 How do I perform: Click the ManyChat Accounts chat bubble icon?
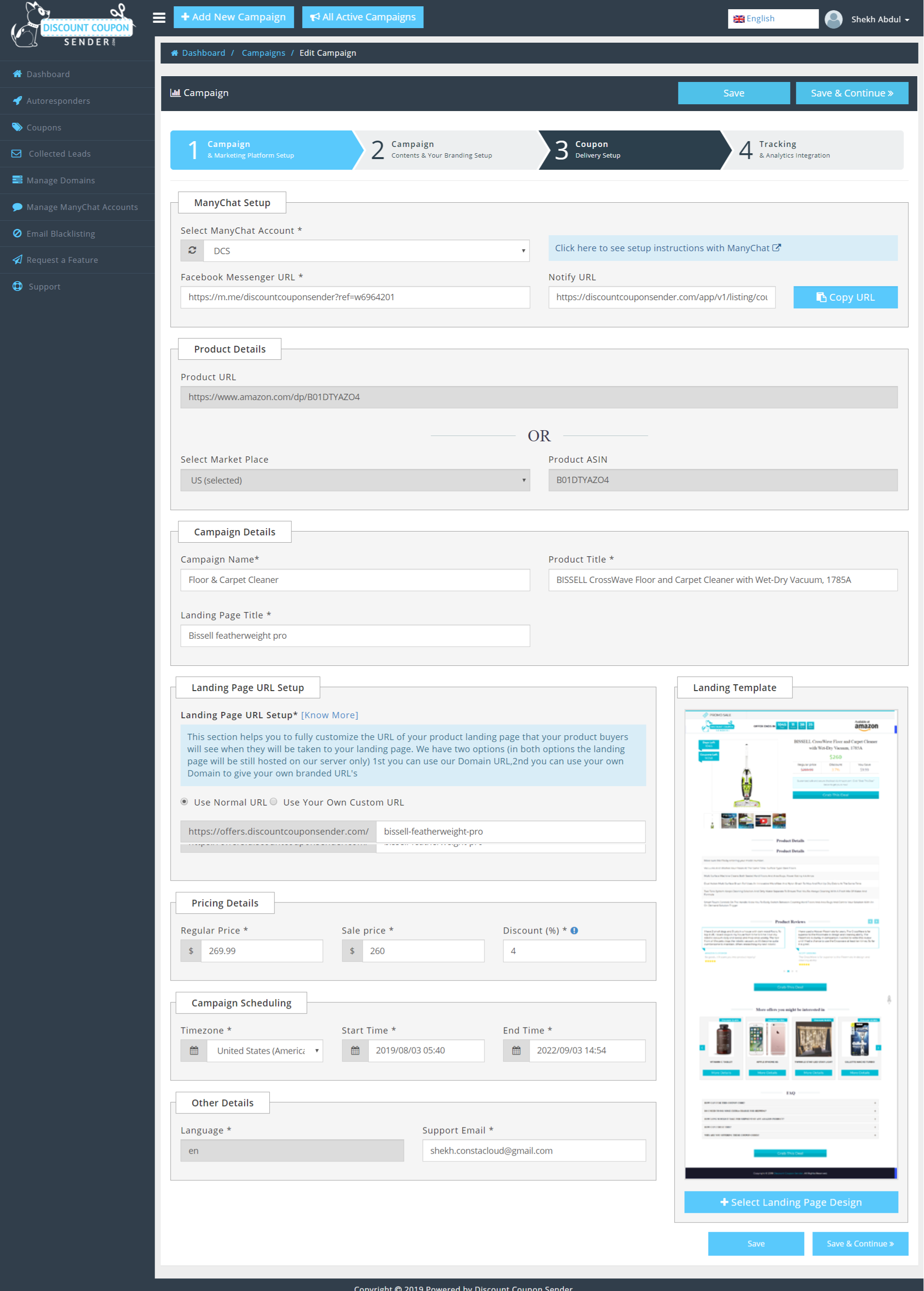[x=17, y=207]
